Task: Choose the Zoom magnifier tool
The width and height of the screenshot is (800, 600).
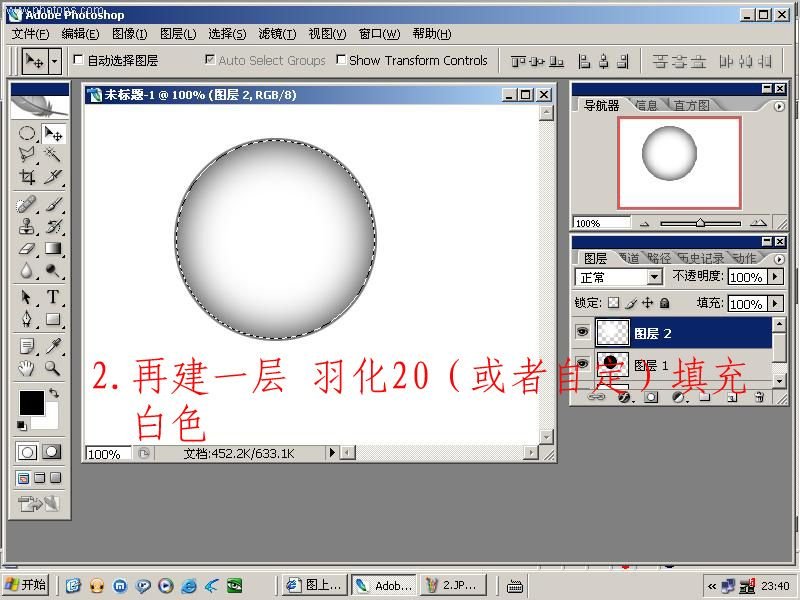Action: pos(53,368)
